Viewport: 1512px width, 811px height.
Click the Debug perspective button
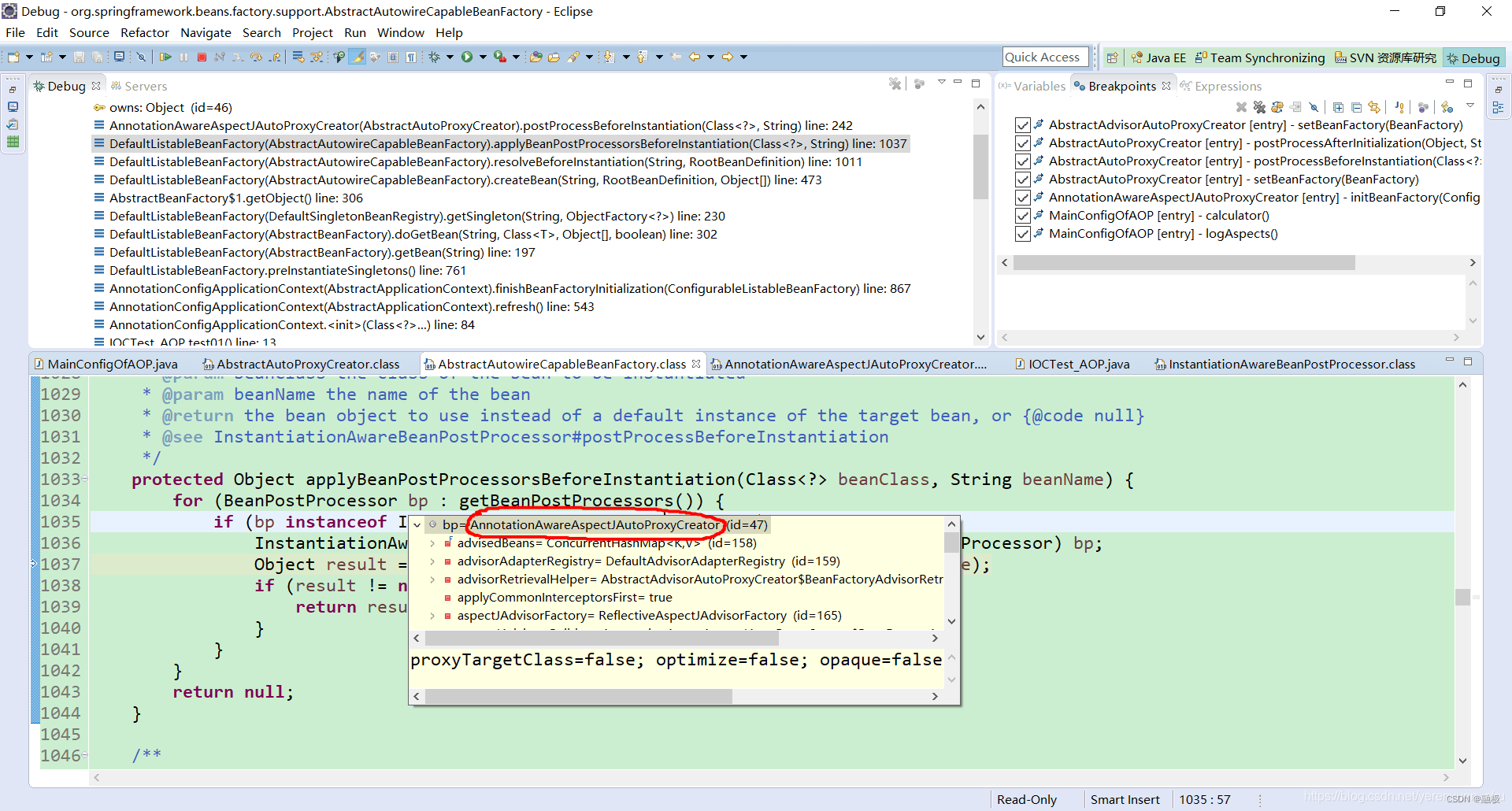[1473, 57]
